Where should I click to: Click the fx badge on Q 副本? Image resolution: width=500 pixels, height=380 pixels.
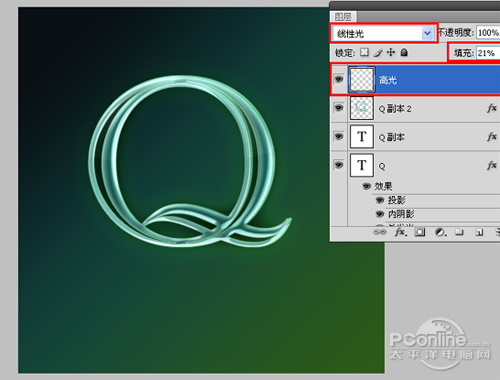pyautogui.click(x=492, y=136)
